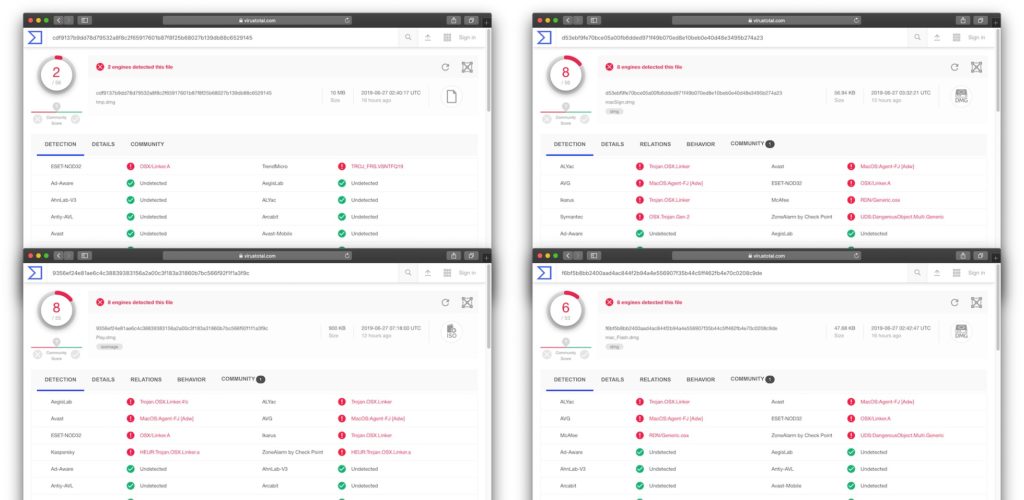Click Sign in within the mac_Flash.dmg window
Screen dimensions: 1024x500
point(976,273)
